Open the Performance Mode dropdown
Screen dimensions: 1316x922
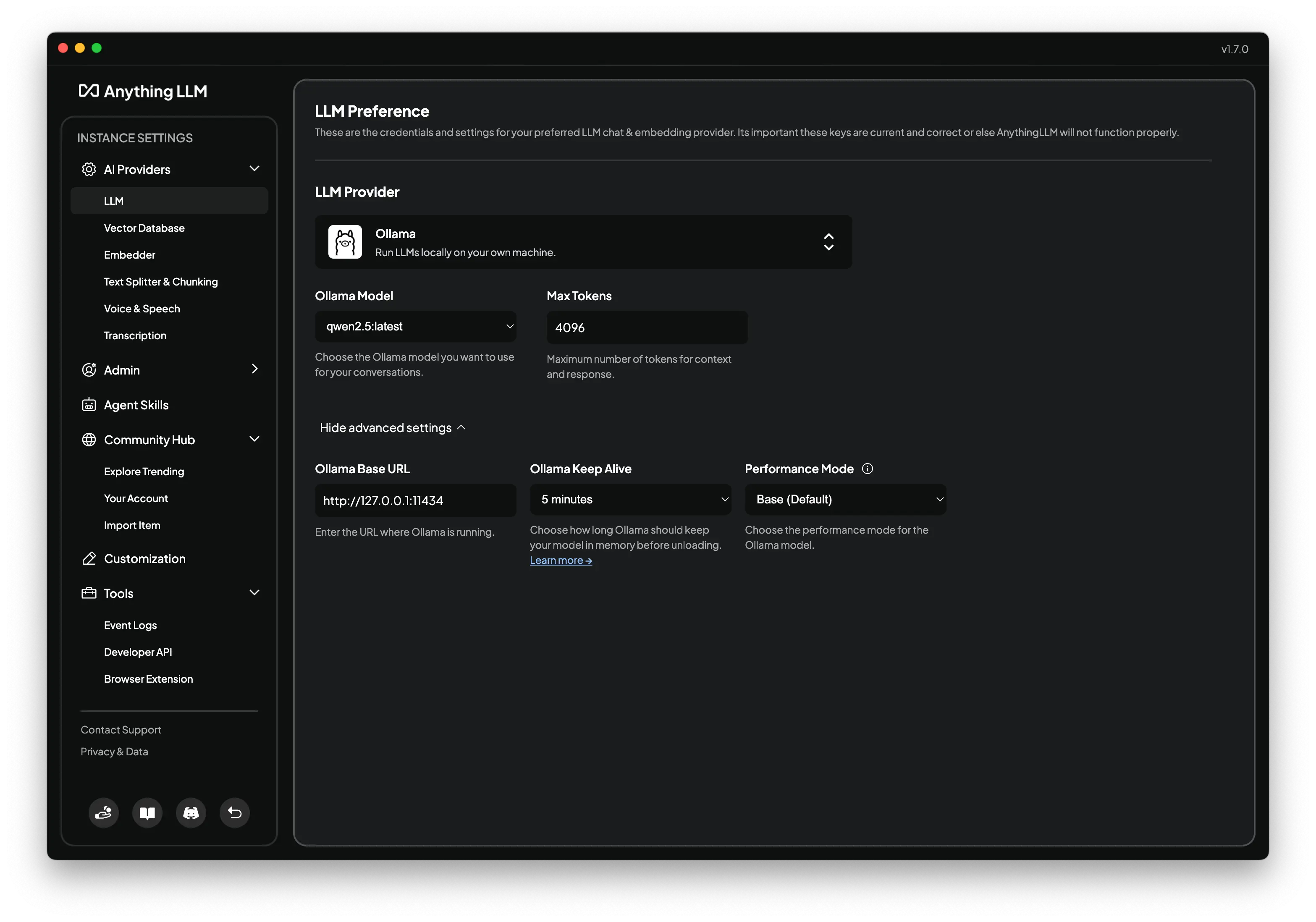click(x=845, y=500)
